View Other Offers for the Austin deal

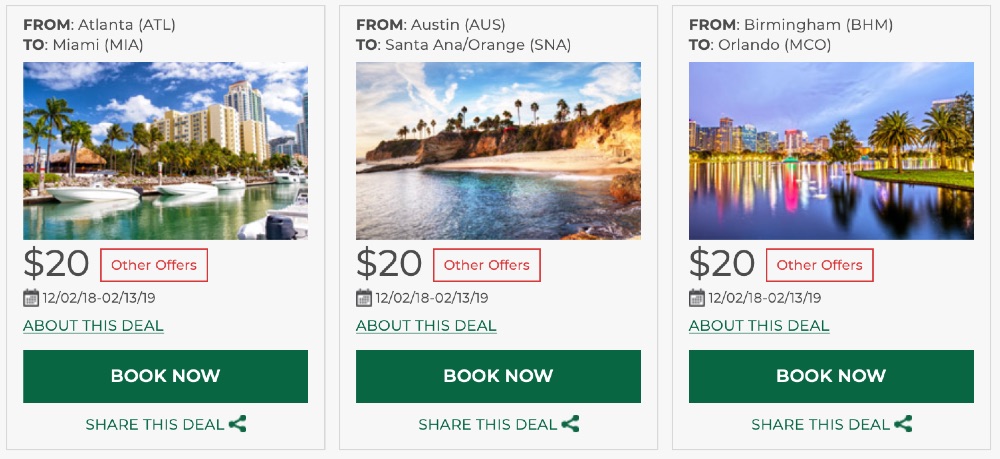point(487,265)
